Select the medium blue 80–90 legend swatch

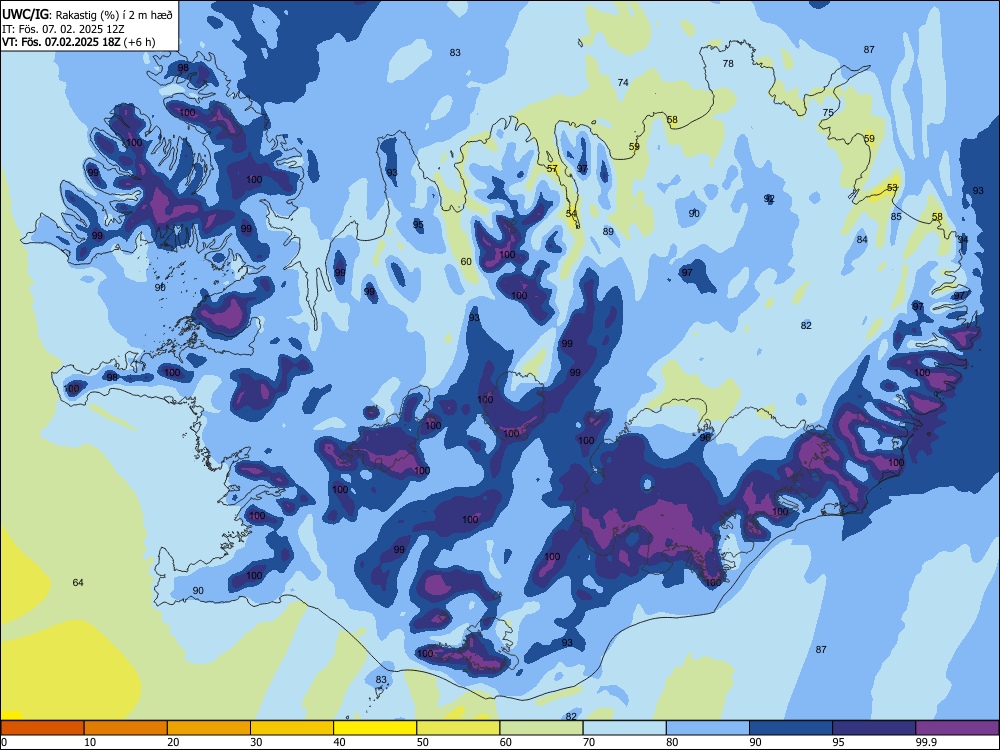click(708, 728)
